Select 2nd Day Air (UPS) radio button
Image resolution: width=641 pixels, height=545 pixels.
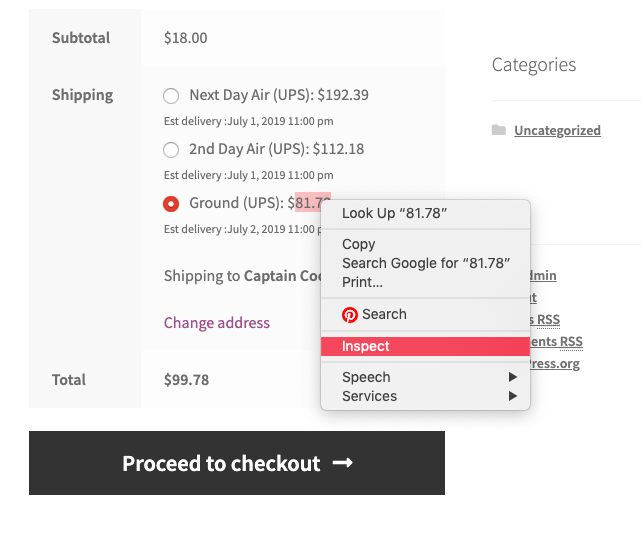[171, 150]
